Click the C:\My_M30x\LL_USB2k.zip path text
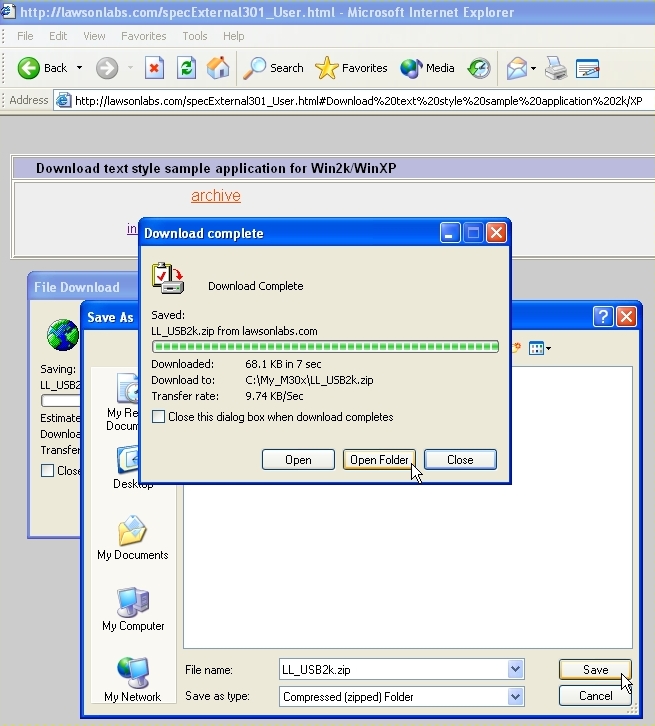Viewport: 655px width, 726px height. (x=309, y=380)
